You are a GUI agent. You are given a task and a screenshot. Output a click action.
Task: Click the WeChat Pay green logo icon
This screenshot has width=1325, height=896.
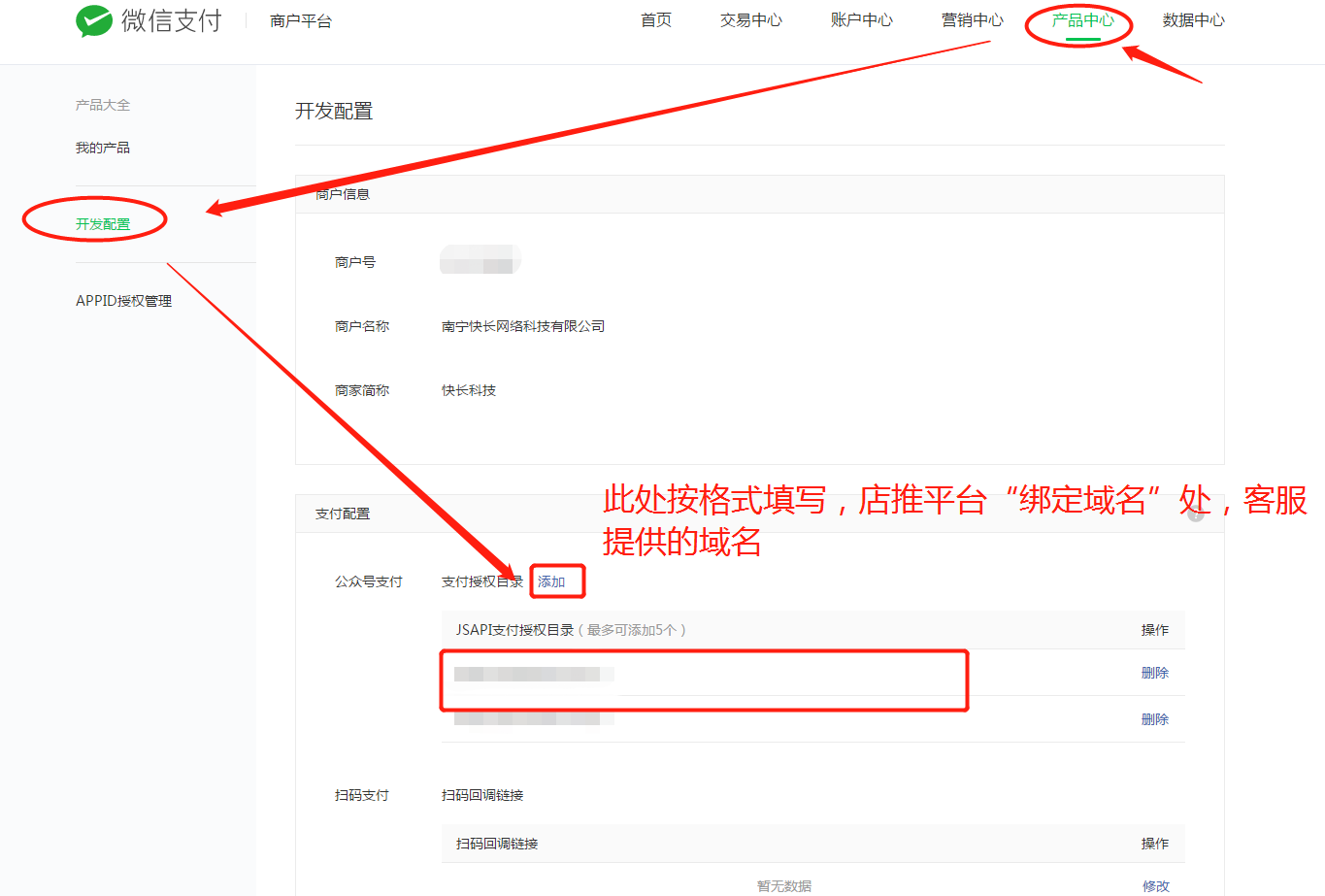(92, 19)
